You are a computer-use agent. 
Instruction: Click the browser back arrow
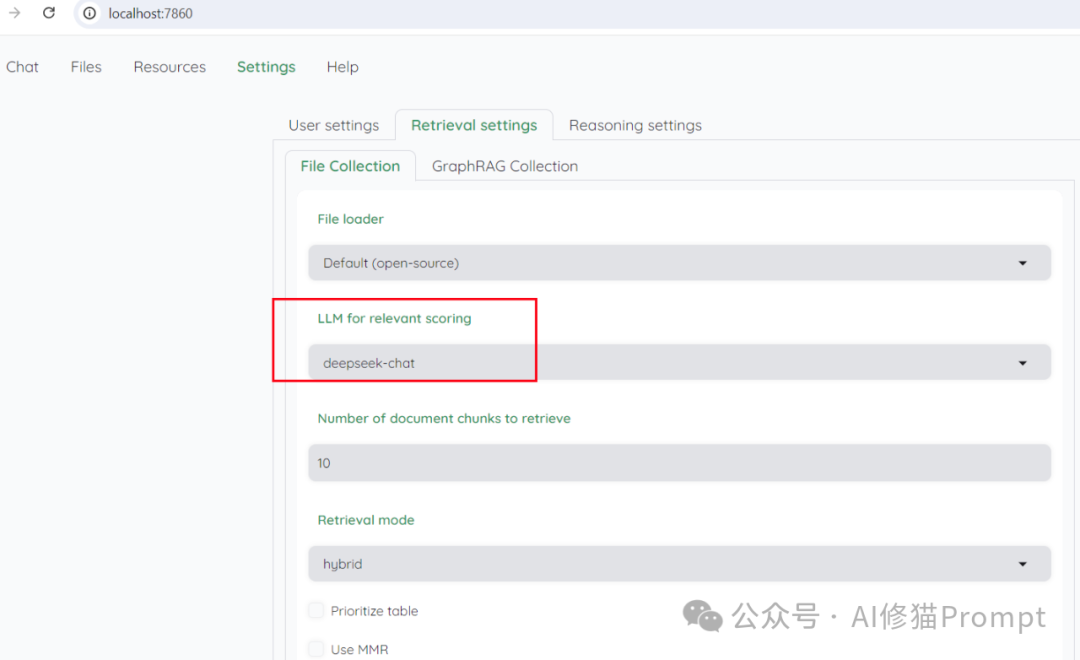12,13
